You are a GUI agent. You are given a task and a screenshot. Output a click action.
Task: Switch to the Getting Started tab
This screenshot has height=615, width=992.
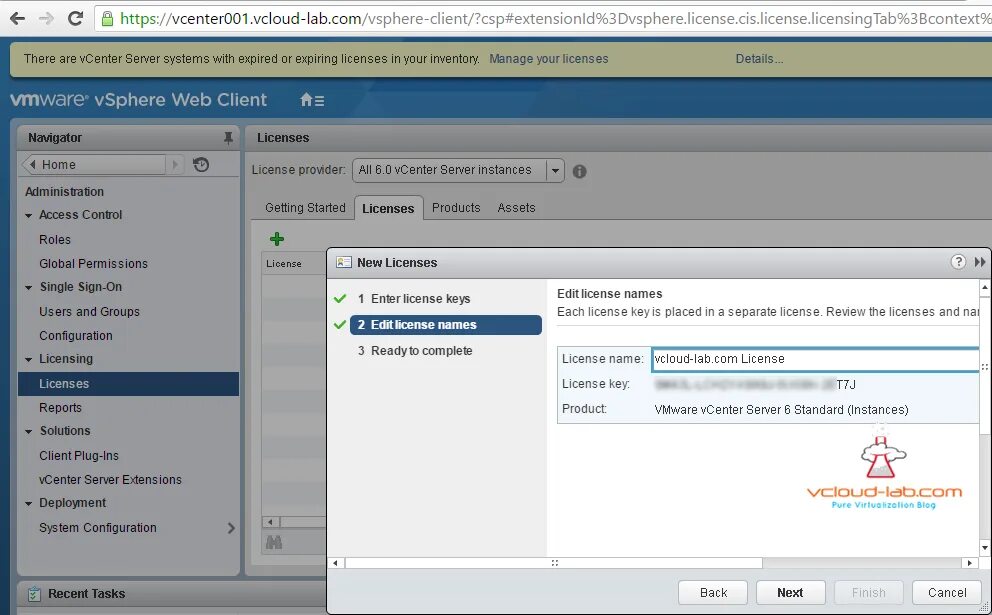[x=305, y=208]
